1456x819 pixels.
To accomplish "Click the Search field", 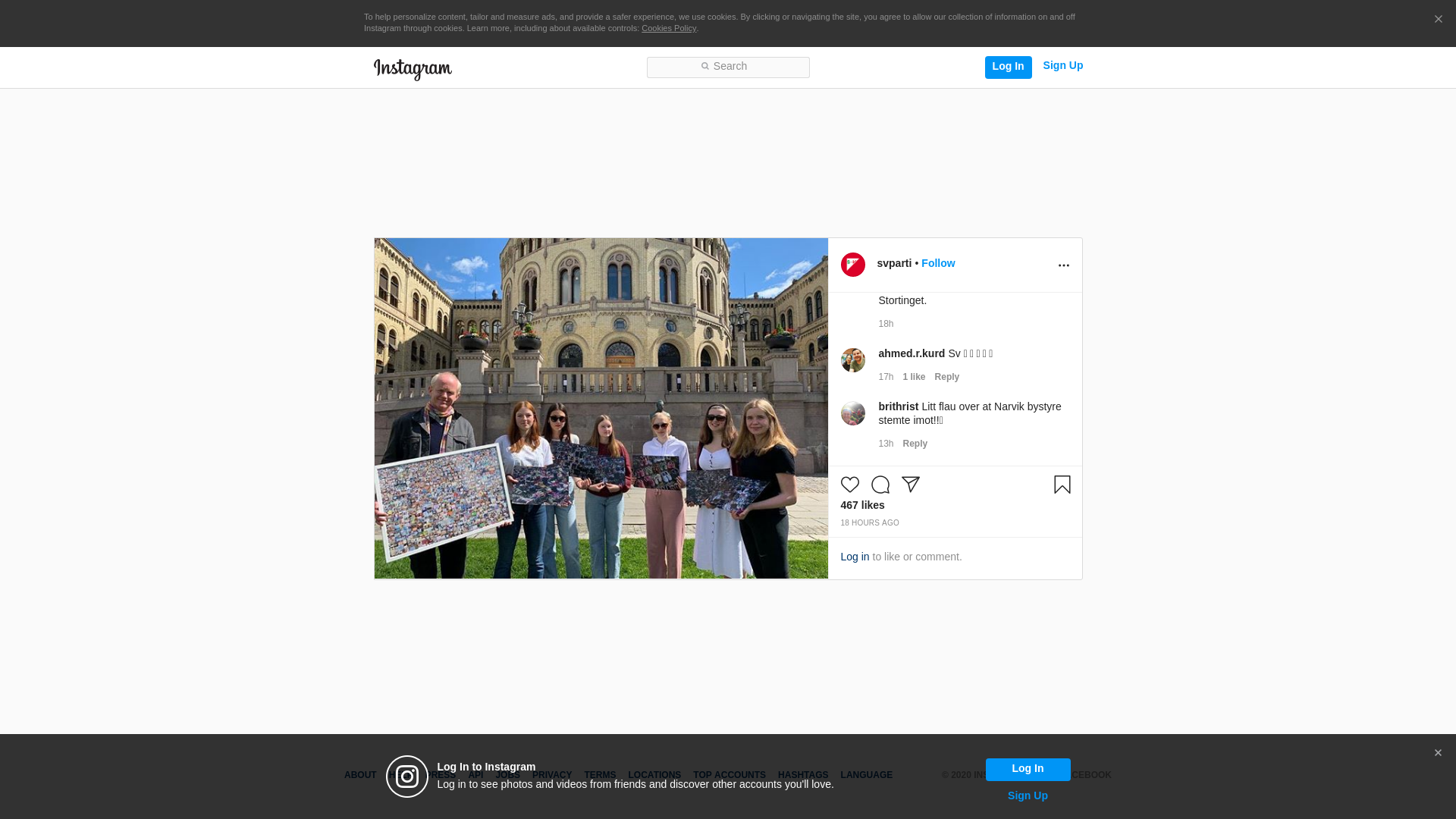I will 728,67.
